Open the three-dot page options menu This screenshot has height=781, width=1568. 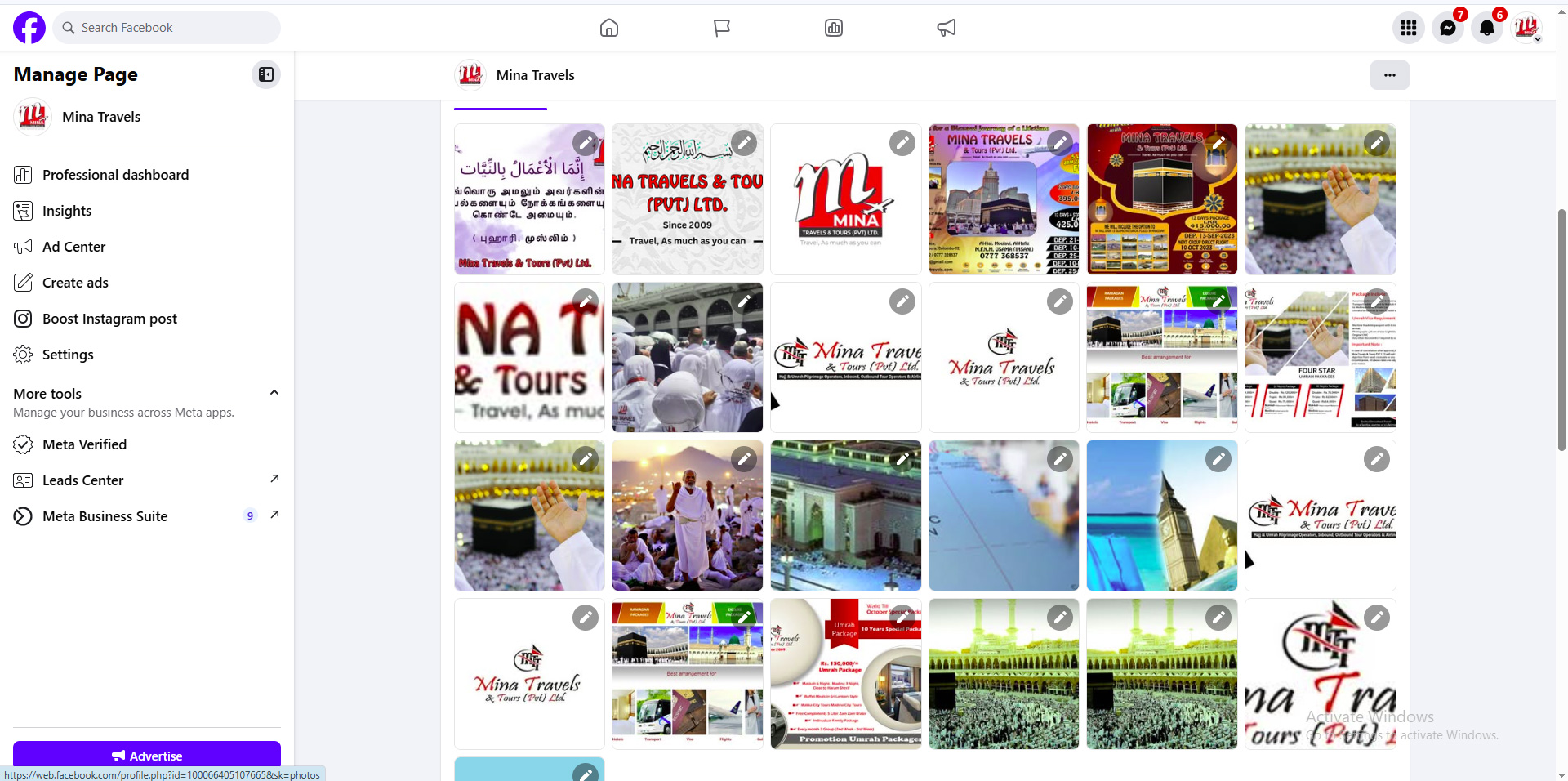pyautogui.click(x=1389, y=75)
